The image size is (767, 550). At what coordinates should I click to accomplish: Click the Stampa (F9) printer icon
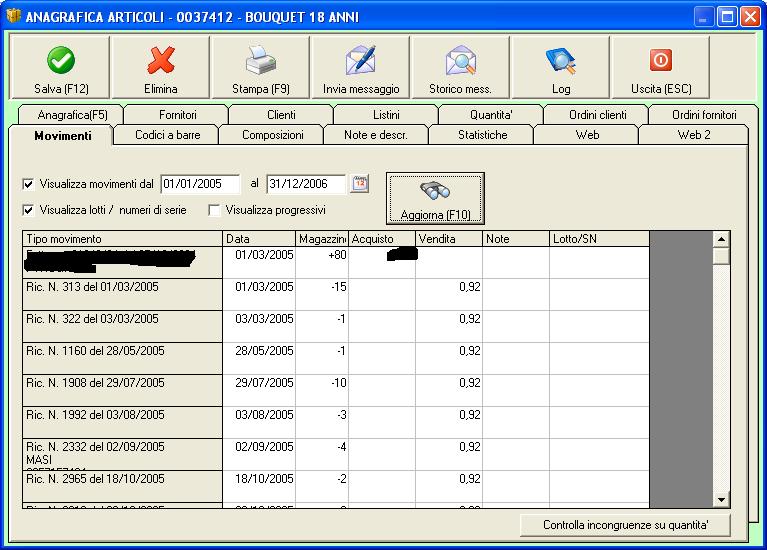(260, 61)
